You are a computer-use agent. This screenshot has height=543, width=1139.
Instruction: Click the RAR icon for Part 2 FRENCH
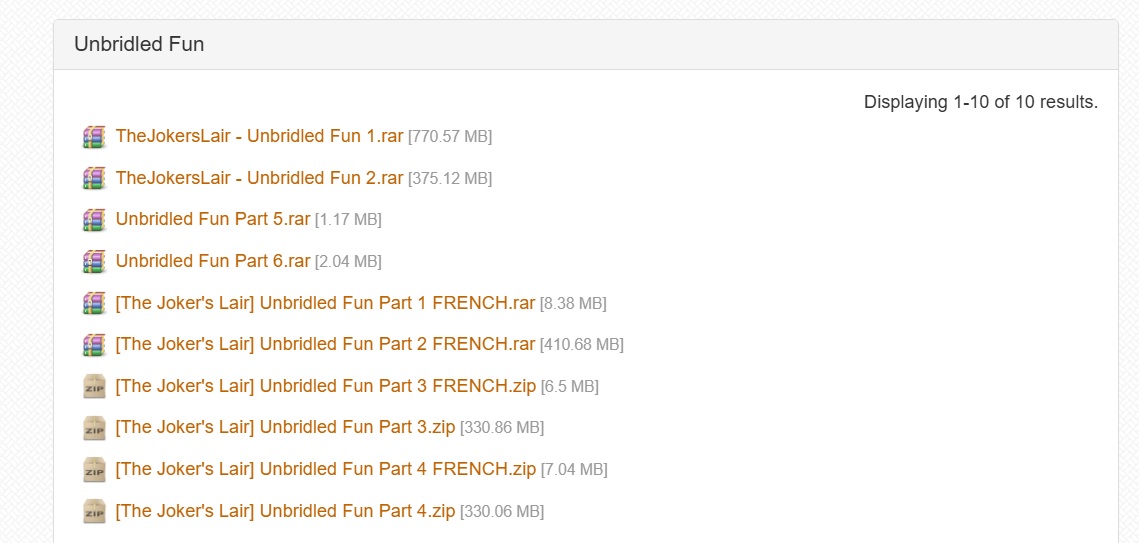tap(94, 344)
